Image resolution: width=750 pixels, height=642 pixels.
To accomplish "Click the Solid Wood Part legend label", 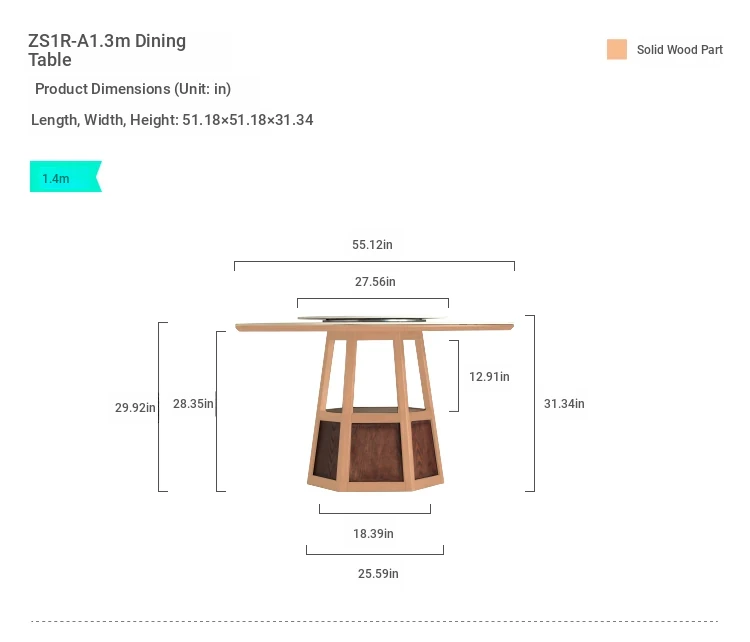I will (x=679, y=50).
